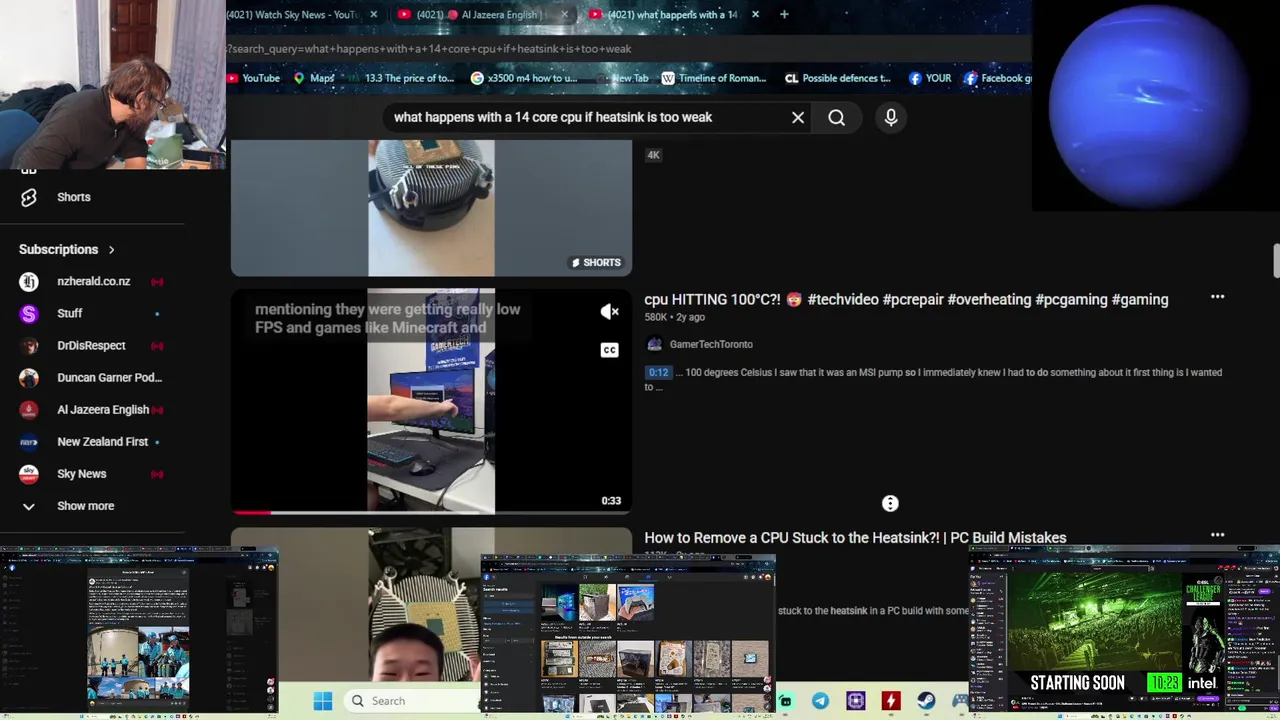This screenshot has height=720, width=1280.
Task: Open more options for How to Remove a CPU video
Action: 1217,535
